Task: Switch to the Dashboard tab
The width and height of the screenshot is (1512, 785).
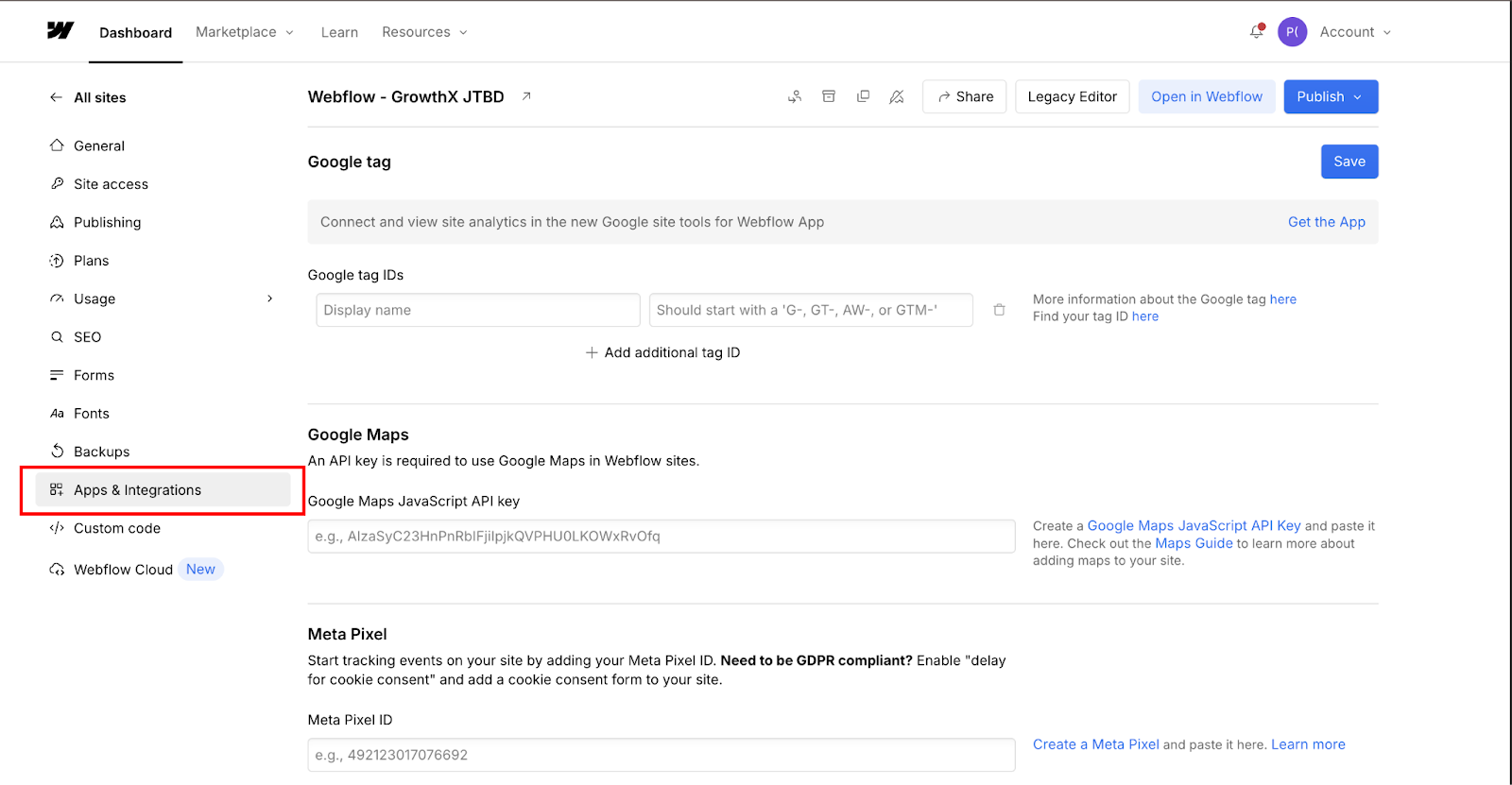Action: click(135, 32)
